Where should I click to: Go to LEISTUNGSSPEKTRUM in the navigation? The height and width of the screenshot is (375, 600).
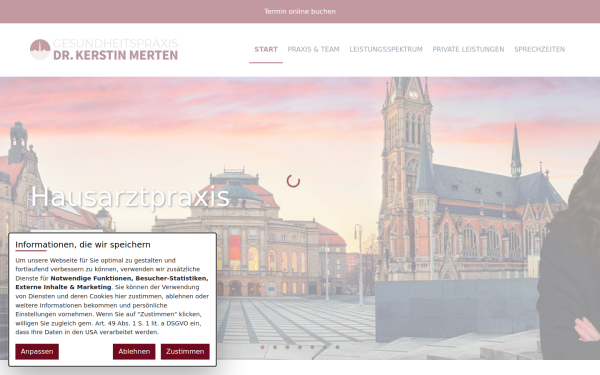386,49
